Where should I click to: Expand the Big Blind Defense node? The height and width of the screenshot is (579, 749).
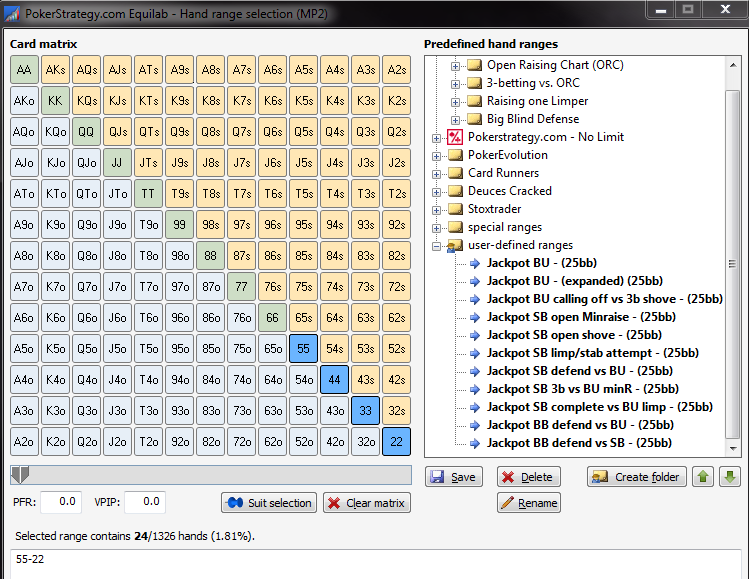click(455, 120)
